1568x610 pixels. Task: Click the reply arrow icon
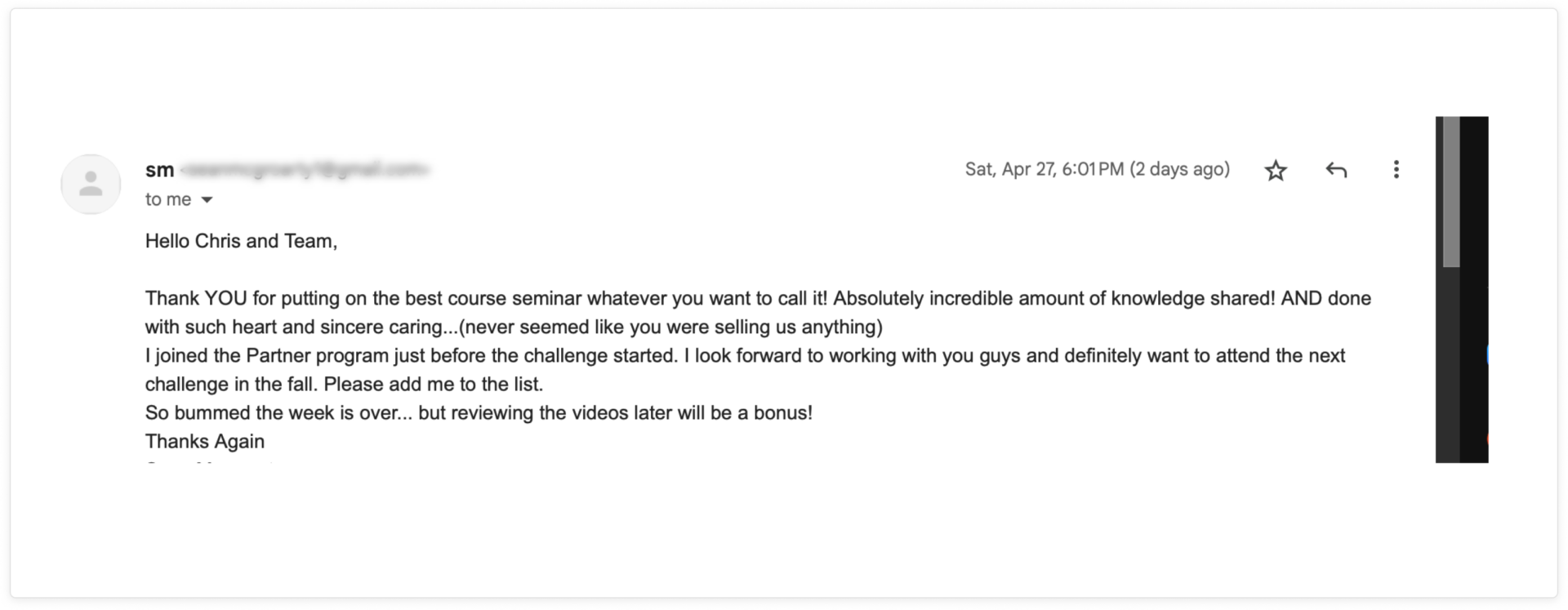point(1336,170)
